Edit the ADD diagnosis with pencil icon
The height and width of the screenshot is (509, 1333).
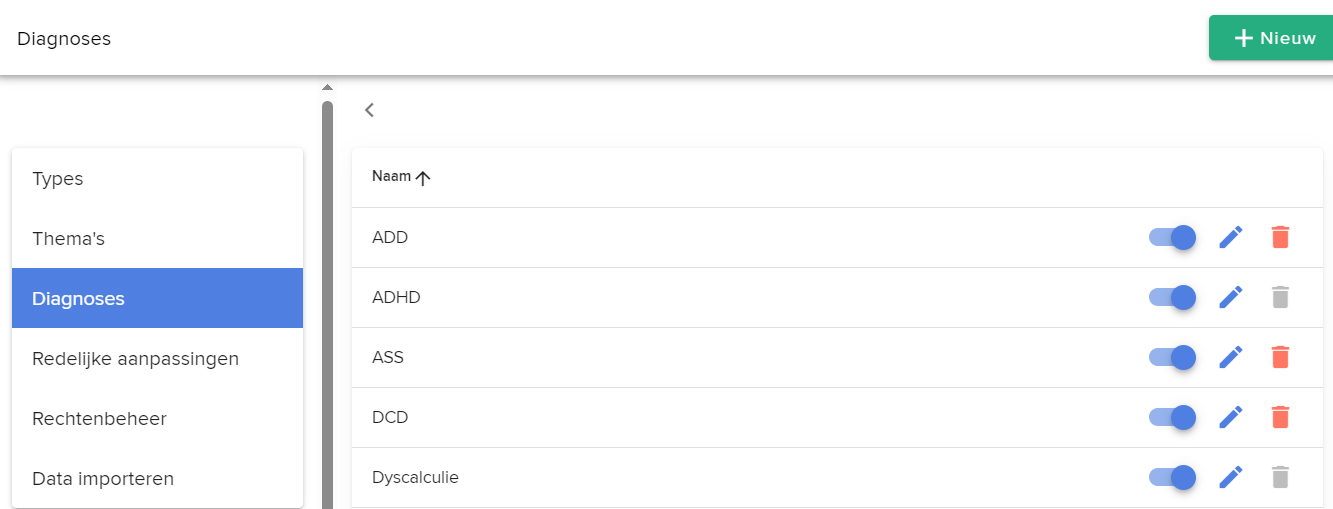[x=1231, y=237]
